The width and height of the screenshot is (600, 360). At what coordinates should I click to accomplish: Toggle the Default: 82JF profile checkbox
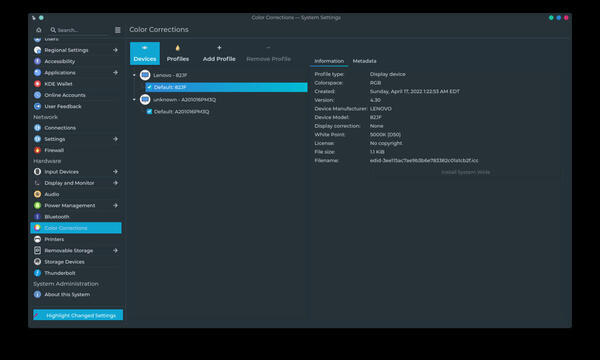click(149, 87)
